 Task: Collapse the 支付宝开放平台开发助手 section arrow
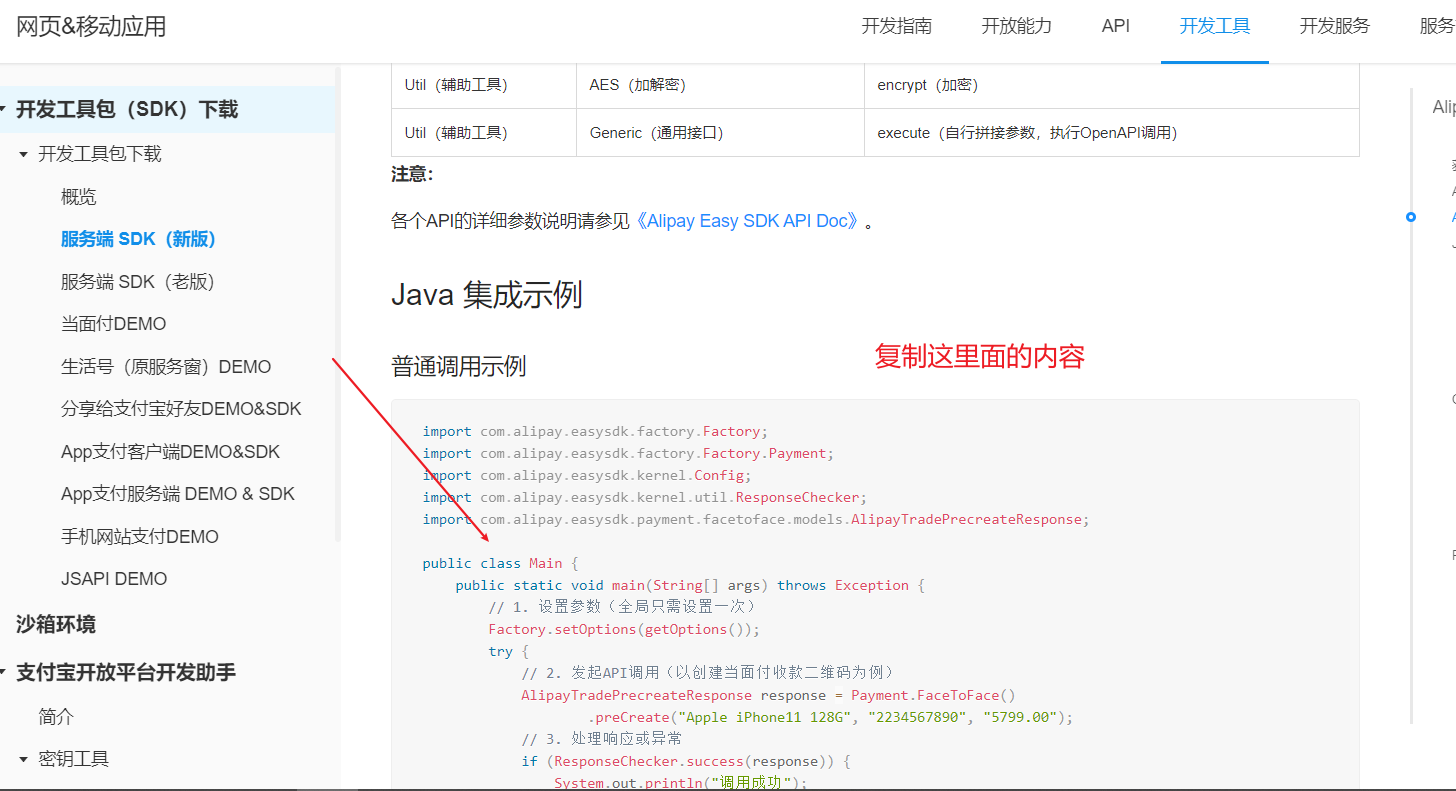(x=4, y=673)
